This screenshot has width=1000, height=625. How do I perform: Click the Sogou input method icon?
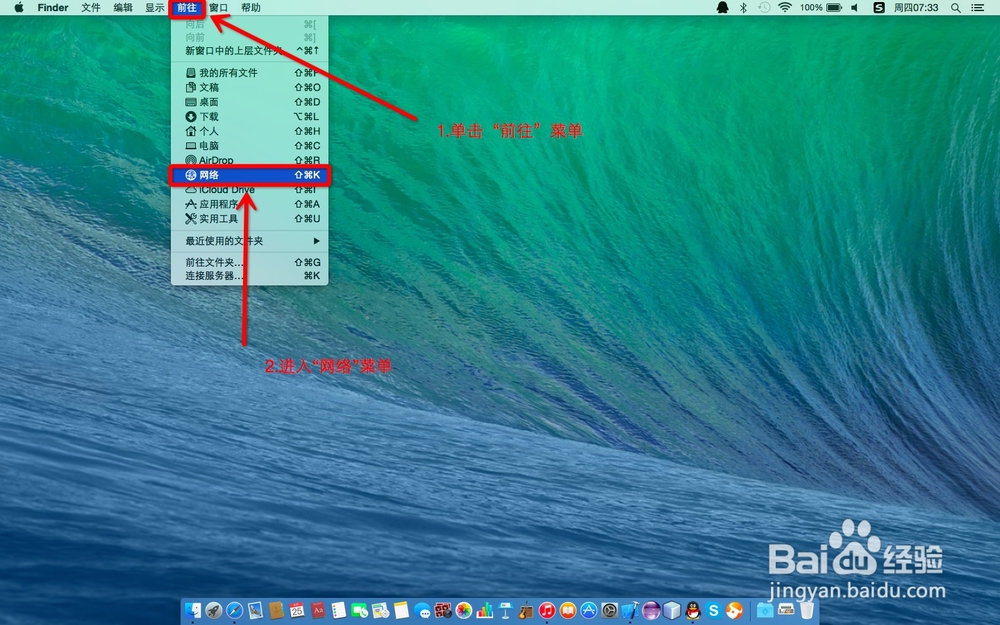point(879,8)
